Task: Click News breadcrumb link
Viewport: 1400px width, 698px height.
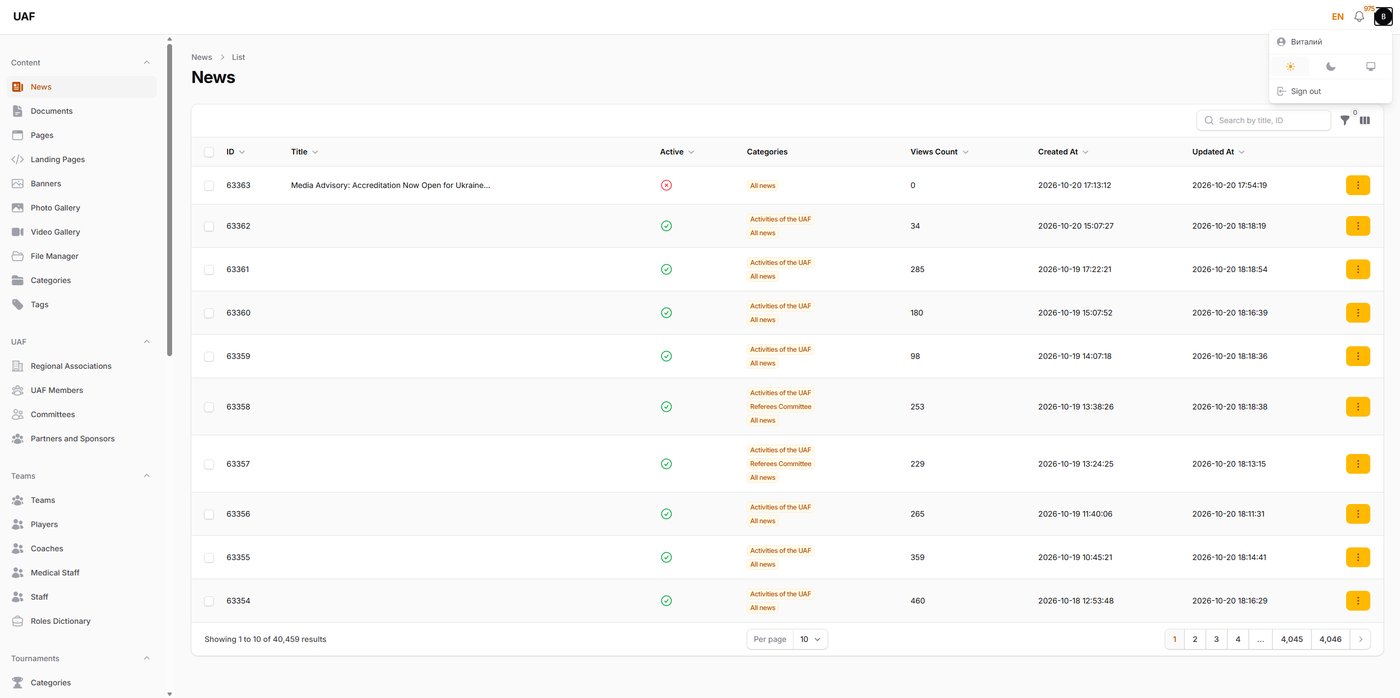Action: 202,57
